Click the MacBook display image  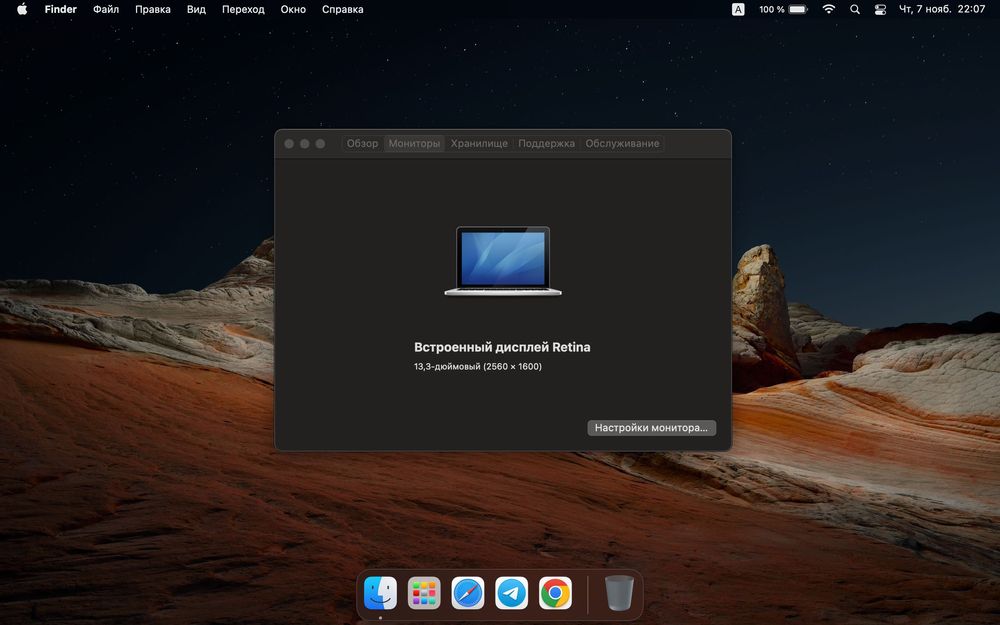tap(503, 261)
